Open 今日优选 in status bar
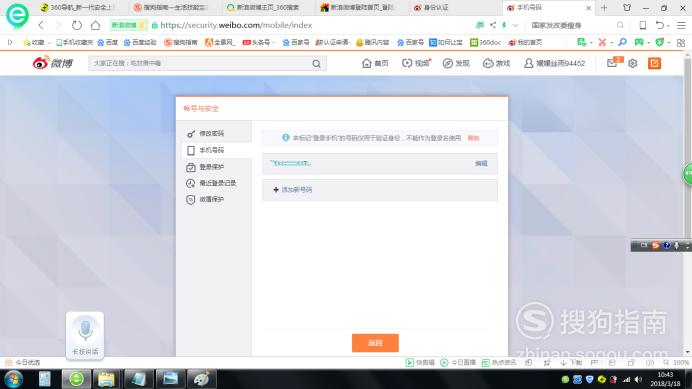This screenshot has width=692, height=389. click(23, 363)
